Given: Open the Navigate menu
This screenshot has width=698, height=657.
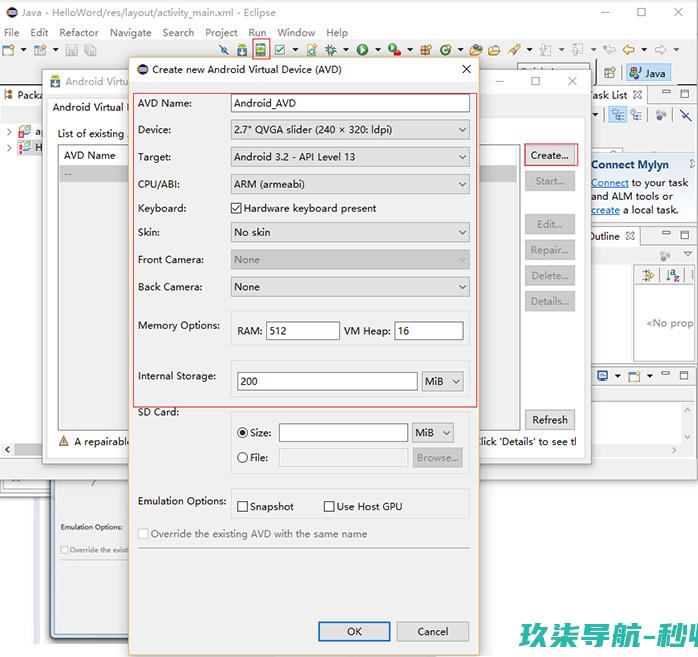Looking at the screenshot, I should (130, 32).
